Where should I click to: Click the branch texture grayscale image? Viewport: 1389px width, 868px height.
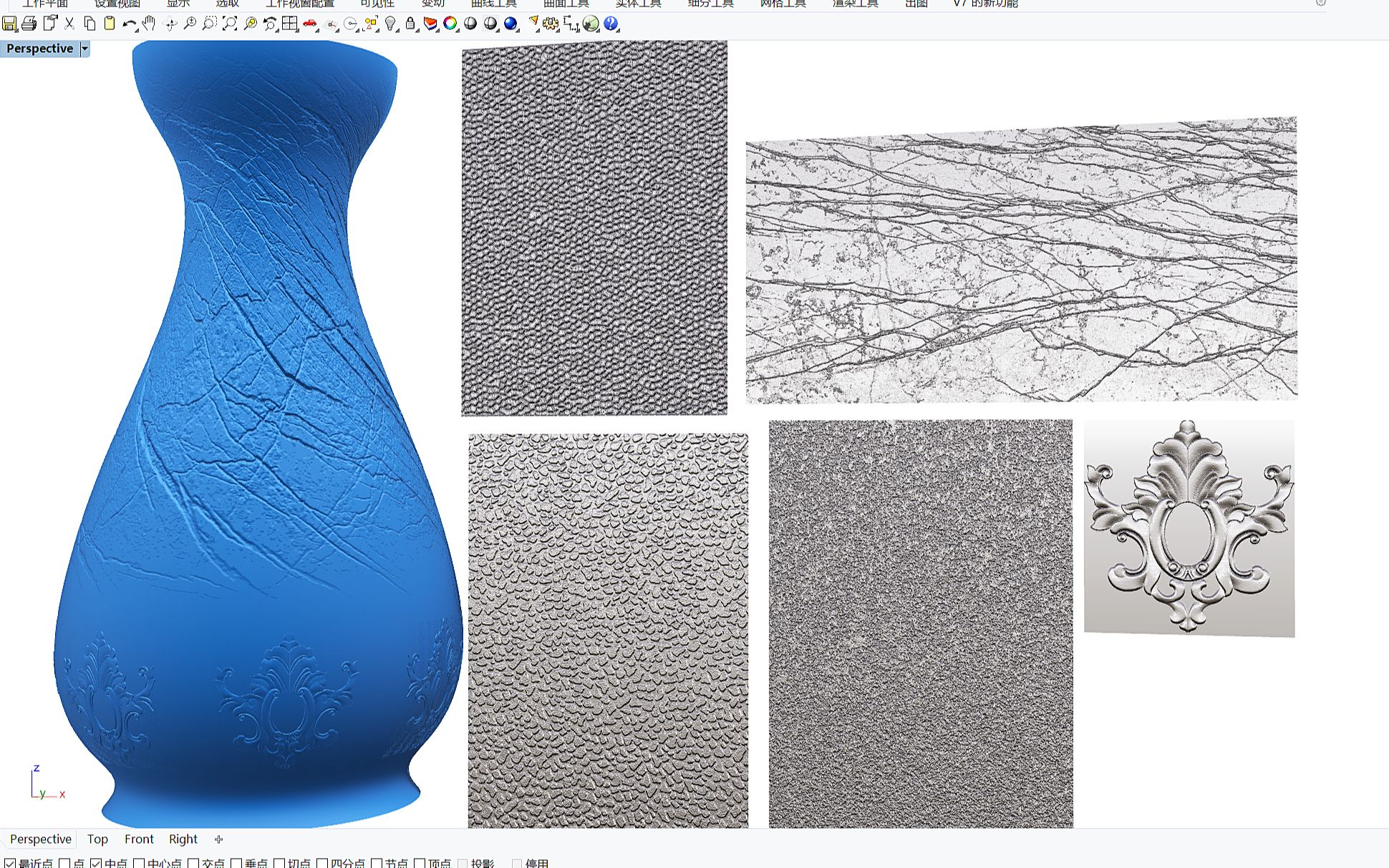pos(1020,258)
